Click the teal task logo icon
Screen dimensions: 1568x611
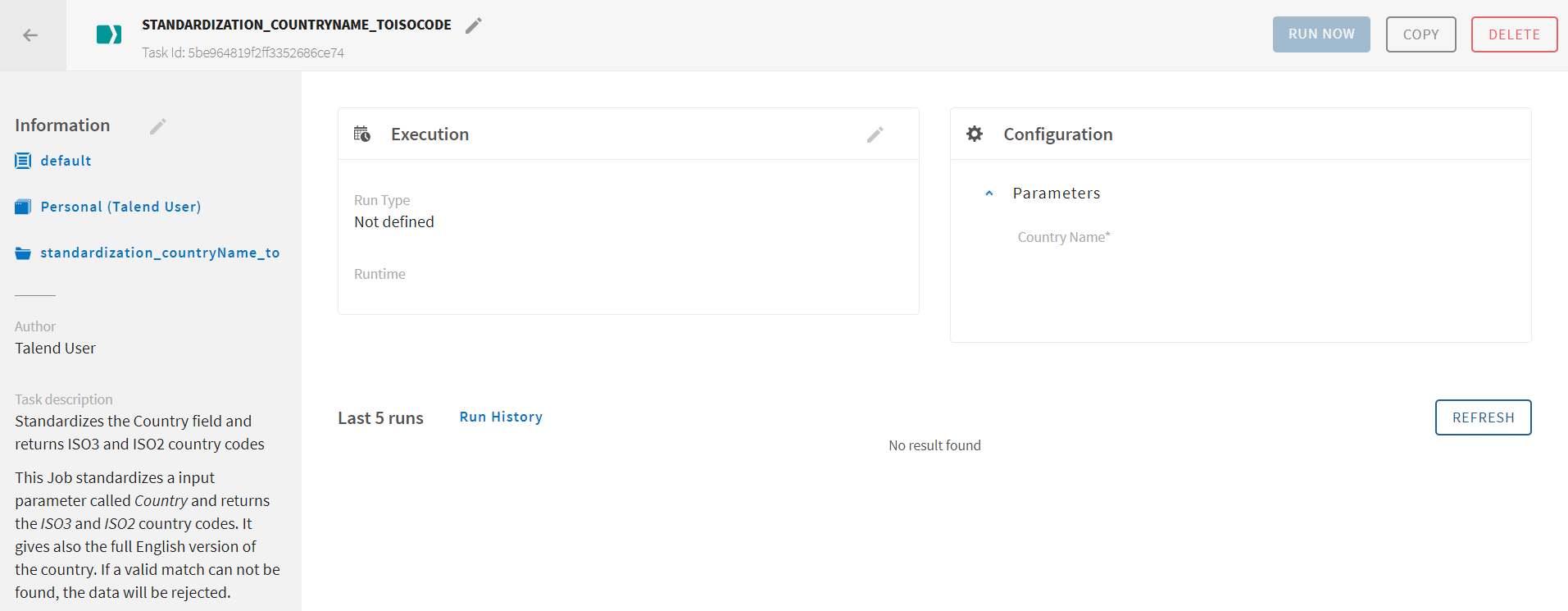tap(109, 34)
